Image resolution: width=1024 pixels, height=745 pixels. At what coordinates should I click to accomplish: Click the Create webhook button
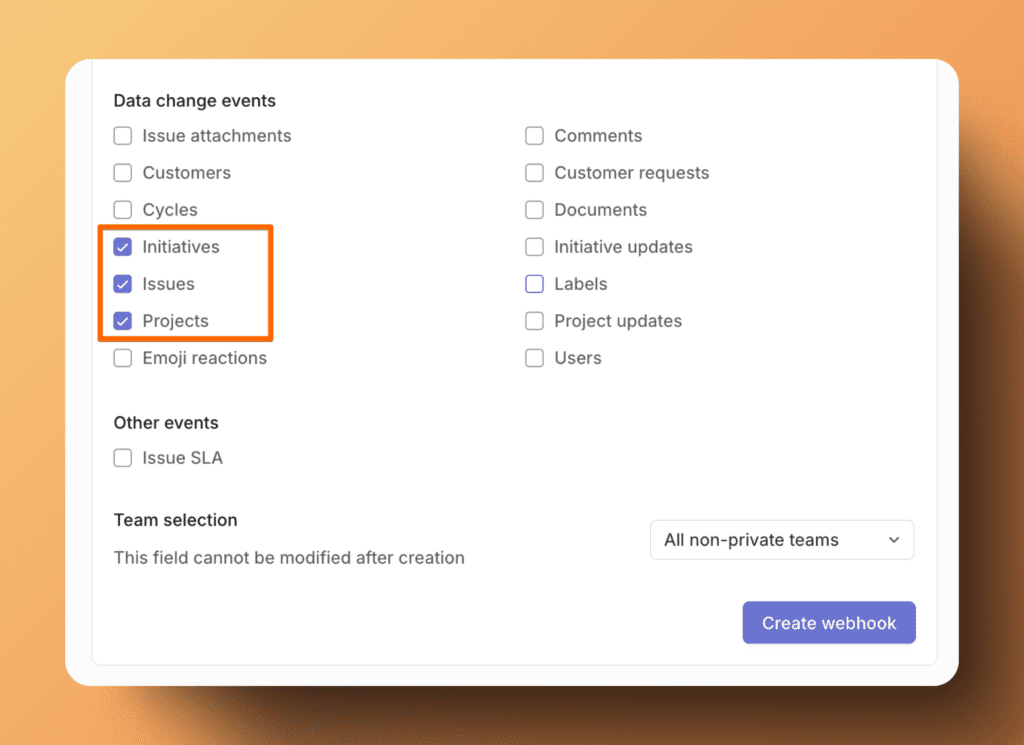[x=829, y=623]
